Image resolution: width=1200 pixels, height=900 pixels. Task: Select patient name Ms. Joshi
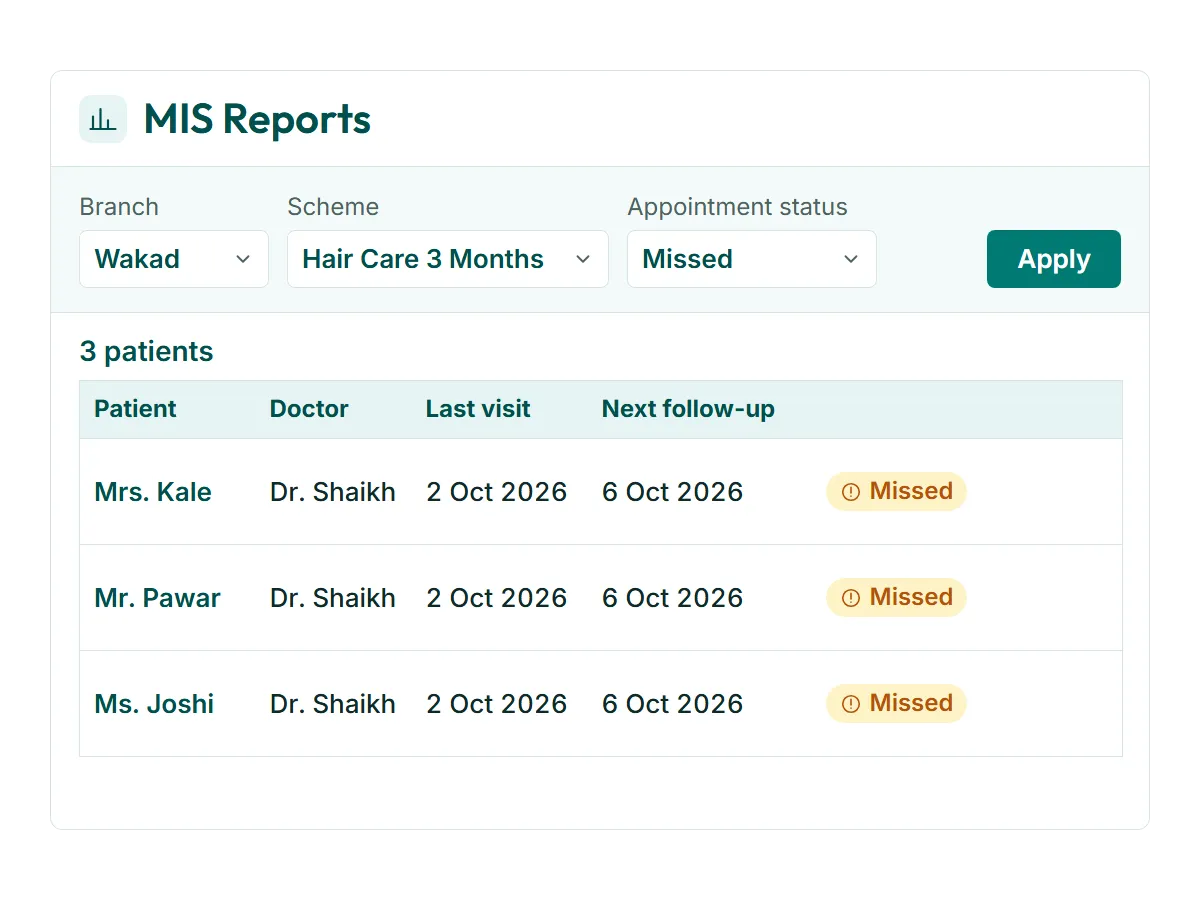pos(154,704)
